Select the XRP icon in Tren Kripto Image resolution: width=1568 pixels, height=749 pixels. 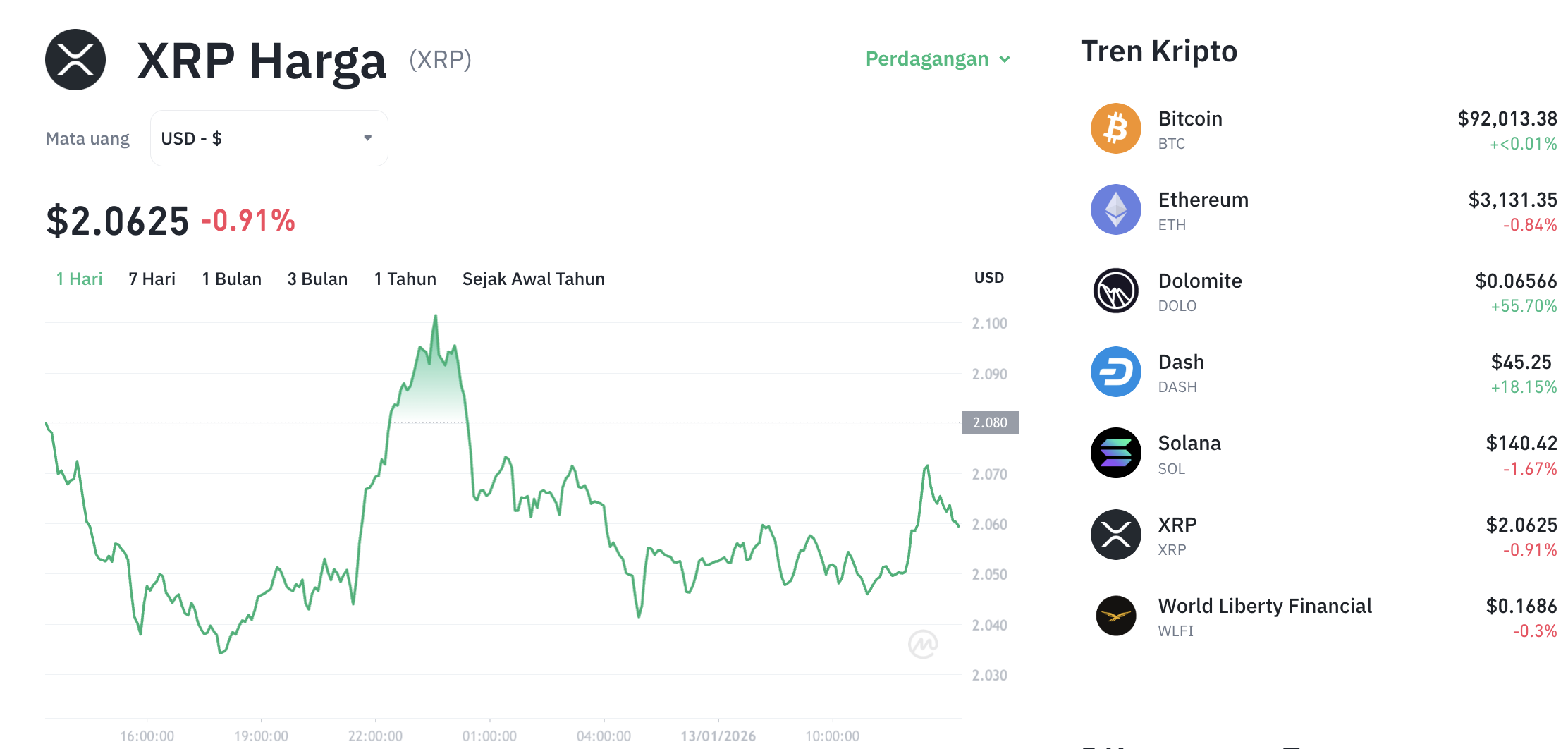point(1116,534)
